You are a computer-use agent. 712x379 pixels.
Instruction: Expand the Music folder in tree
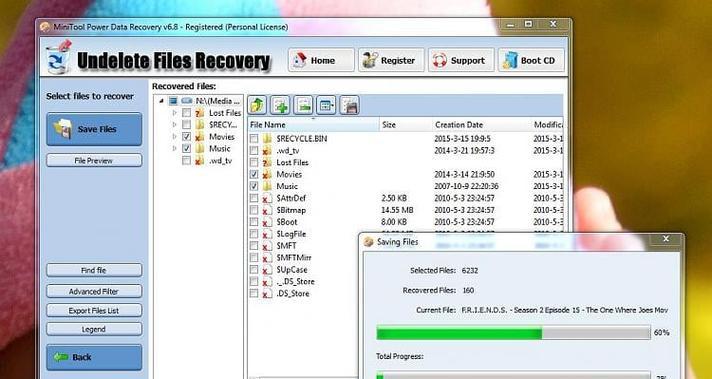pyautogui.click(x=175, y=148)
